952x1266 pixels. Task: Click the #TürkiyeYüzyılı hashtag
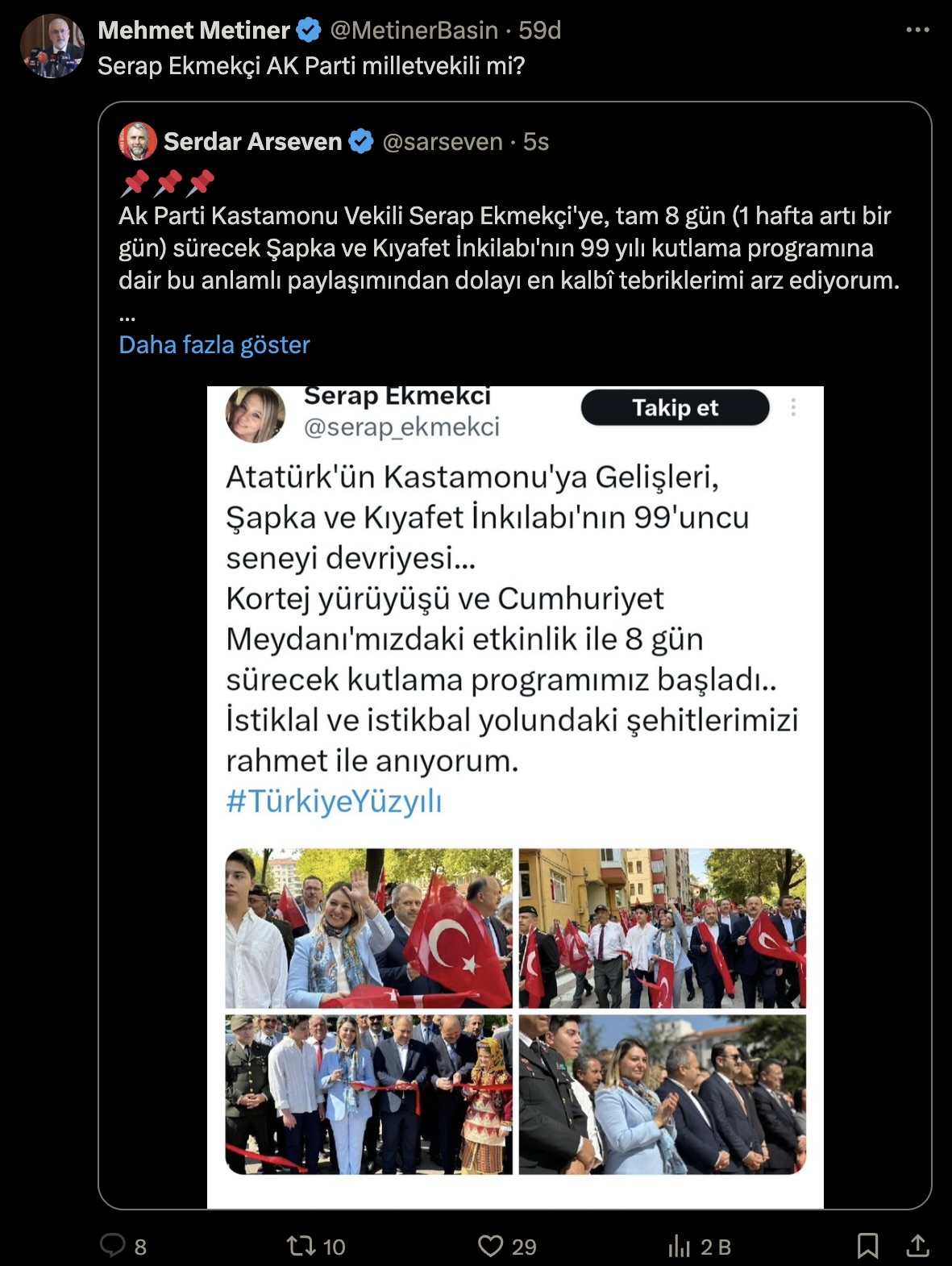pos(334,802)
